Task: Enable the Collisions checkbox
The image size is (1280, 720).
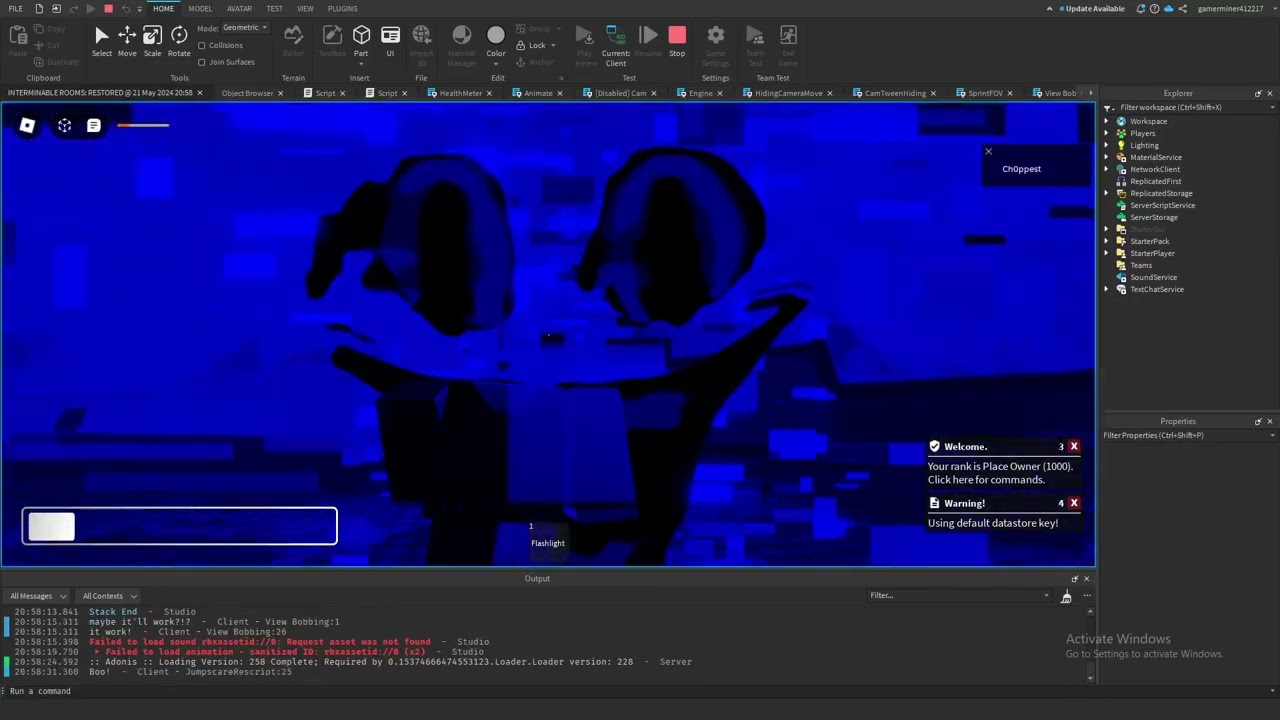Action: pos(202,45)
